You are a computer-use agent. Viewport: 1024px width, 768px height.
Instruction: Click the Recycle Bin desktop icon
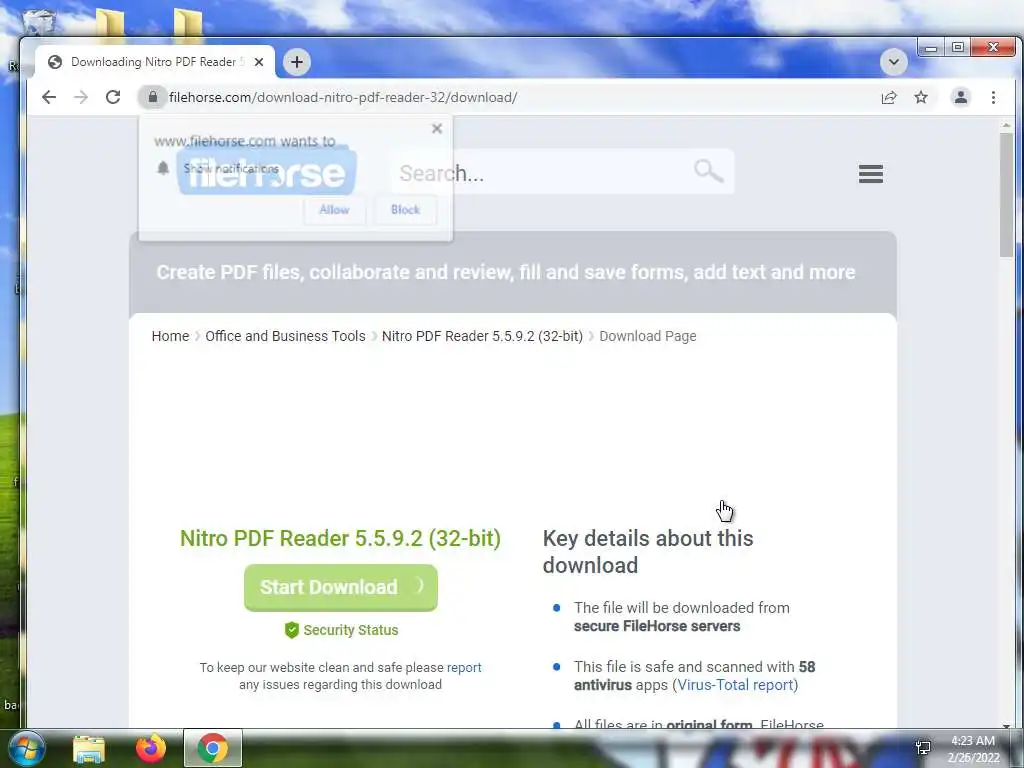(38, 20)
